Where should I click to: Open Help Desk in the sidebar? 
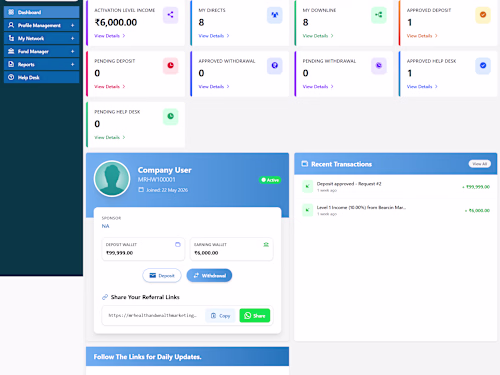(42, 77)
